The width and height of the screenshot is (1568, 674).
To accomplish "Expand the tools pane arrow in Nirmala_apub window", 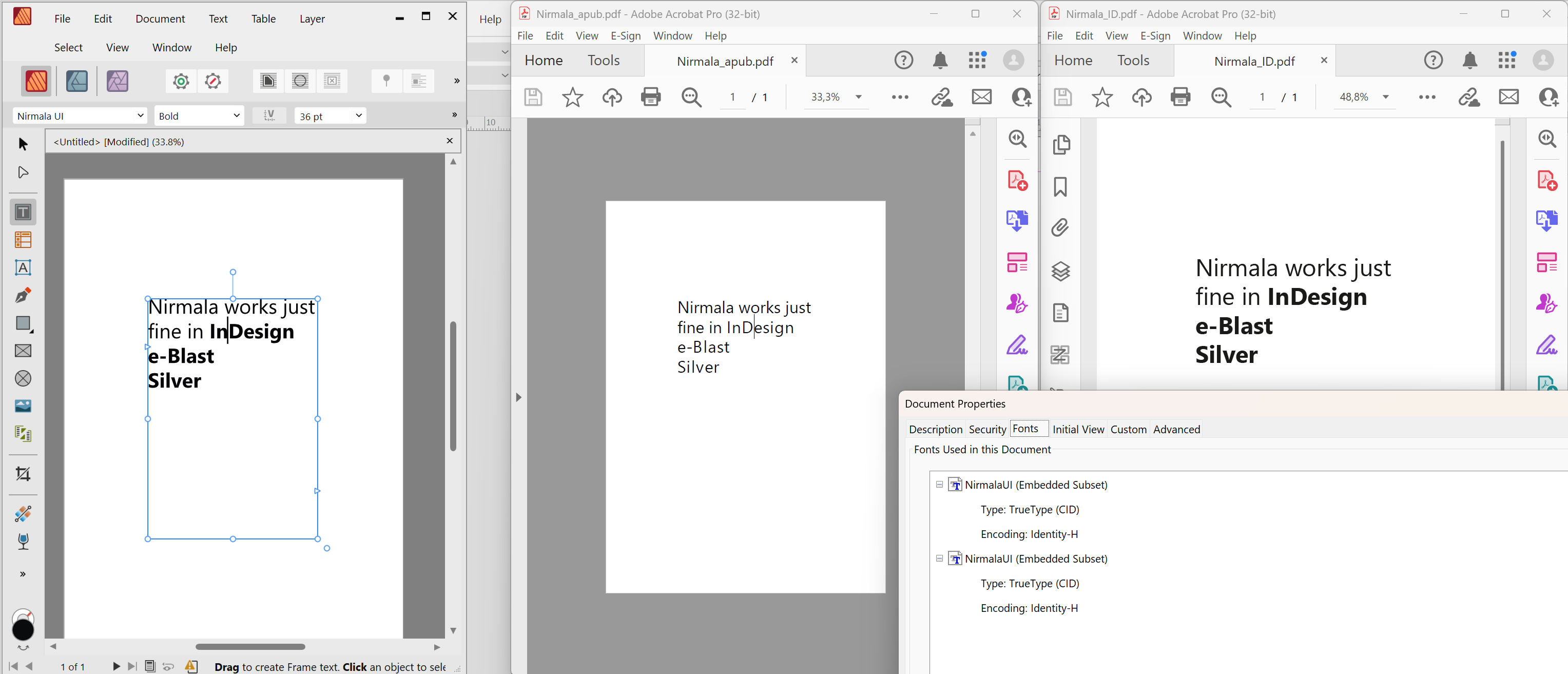I will pos(518,397).
